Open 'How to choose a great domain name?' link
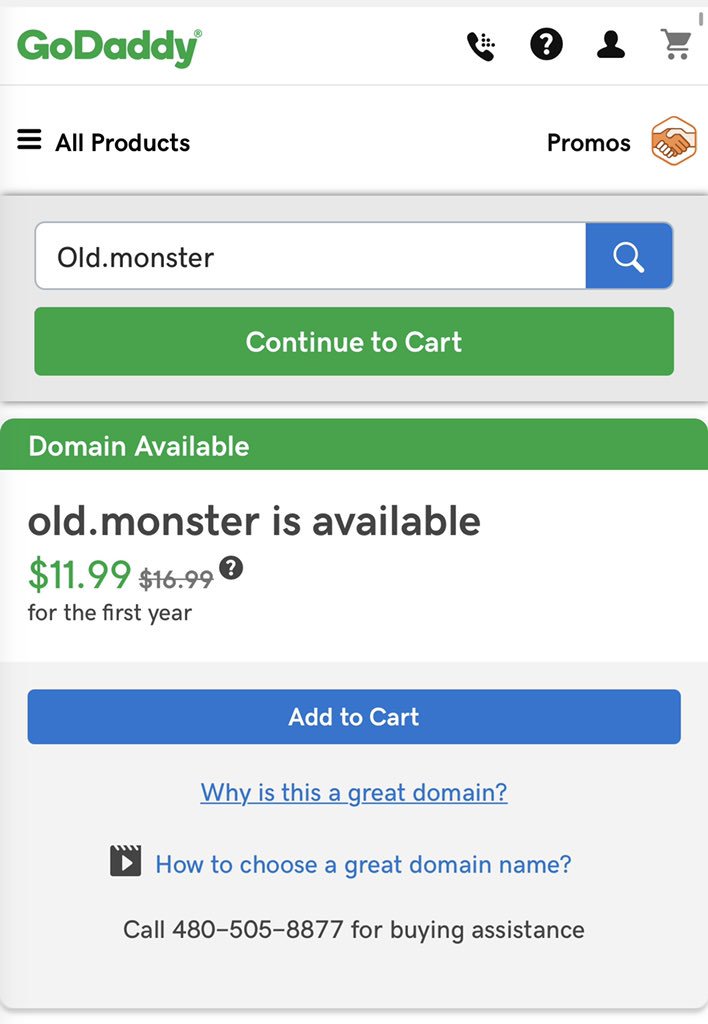The width and height of the screenshot is (708, 1024). 363,865
